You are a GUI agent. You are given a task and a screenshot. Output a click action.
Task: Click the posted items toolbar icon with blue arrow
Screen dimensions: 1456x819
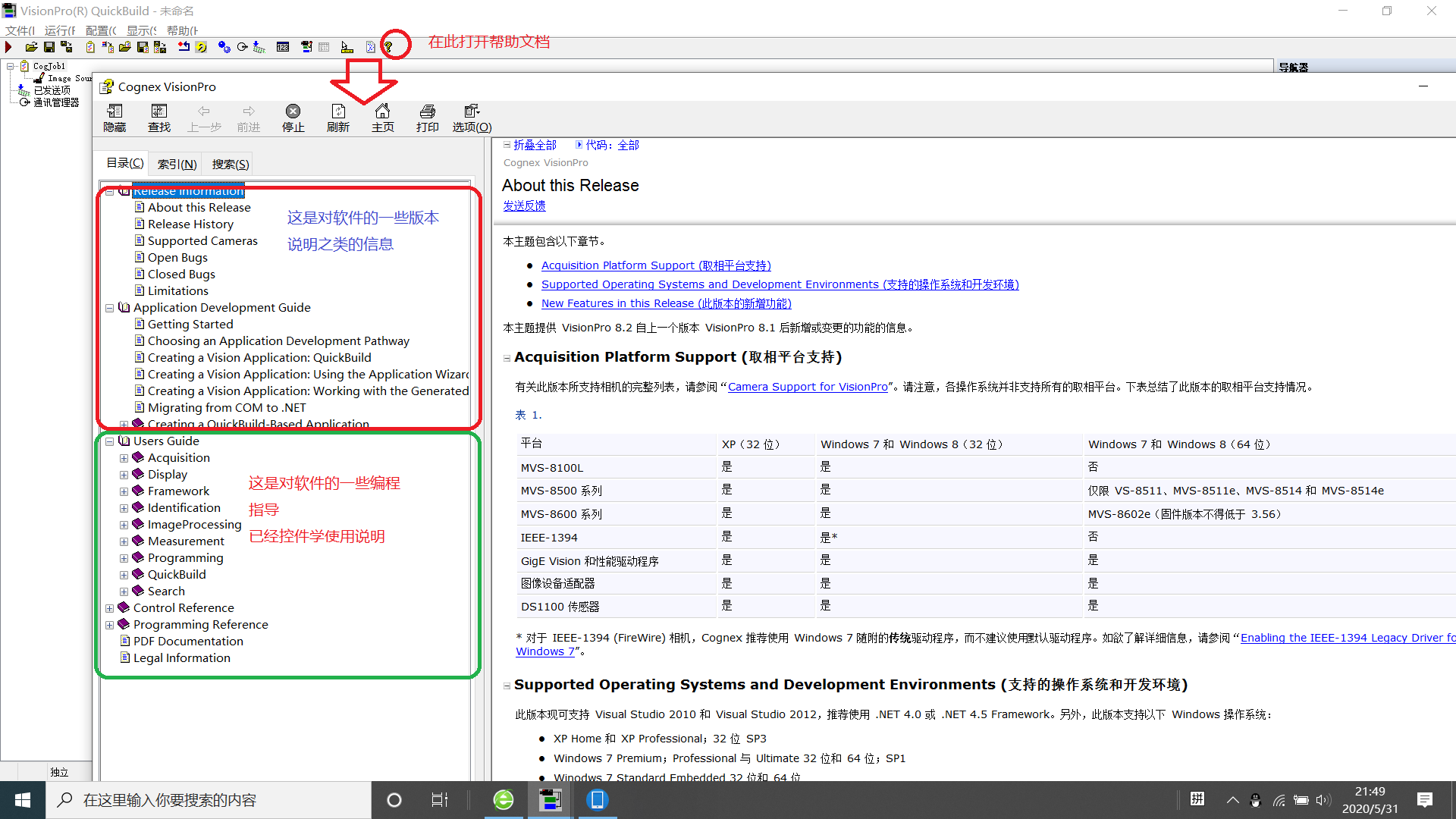pos(259,47)
